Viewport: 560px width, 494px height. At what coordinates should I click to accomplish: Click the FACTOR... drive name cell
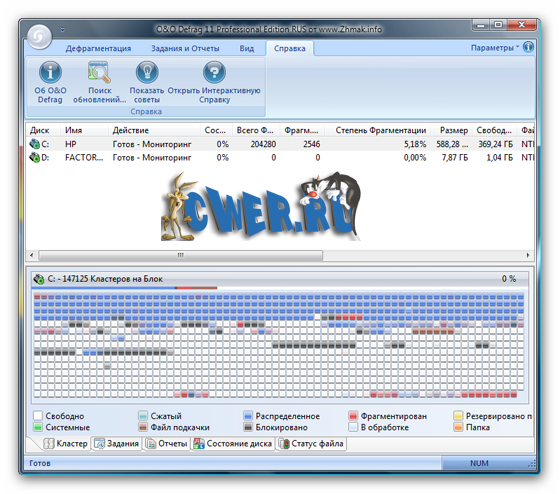point(84,158)
